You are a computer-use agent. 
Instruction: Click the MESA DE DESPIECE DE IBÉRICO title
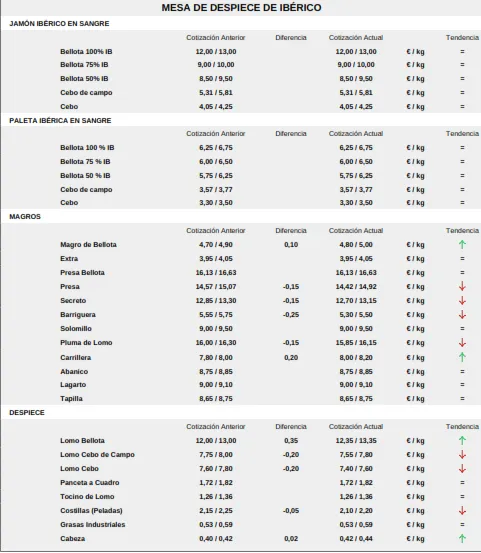pyautogui.click(x=242, y=8)
